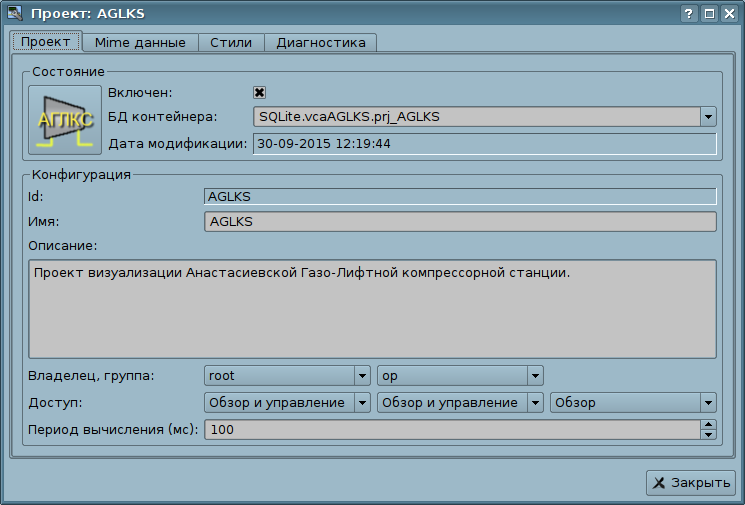This screenshot has height=505, width=745.
Task: Switch to the Mime данные tab
Action: 139,42
